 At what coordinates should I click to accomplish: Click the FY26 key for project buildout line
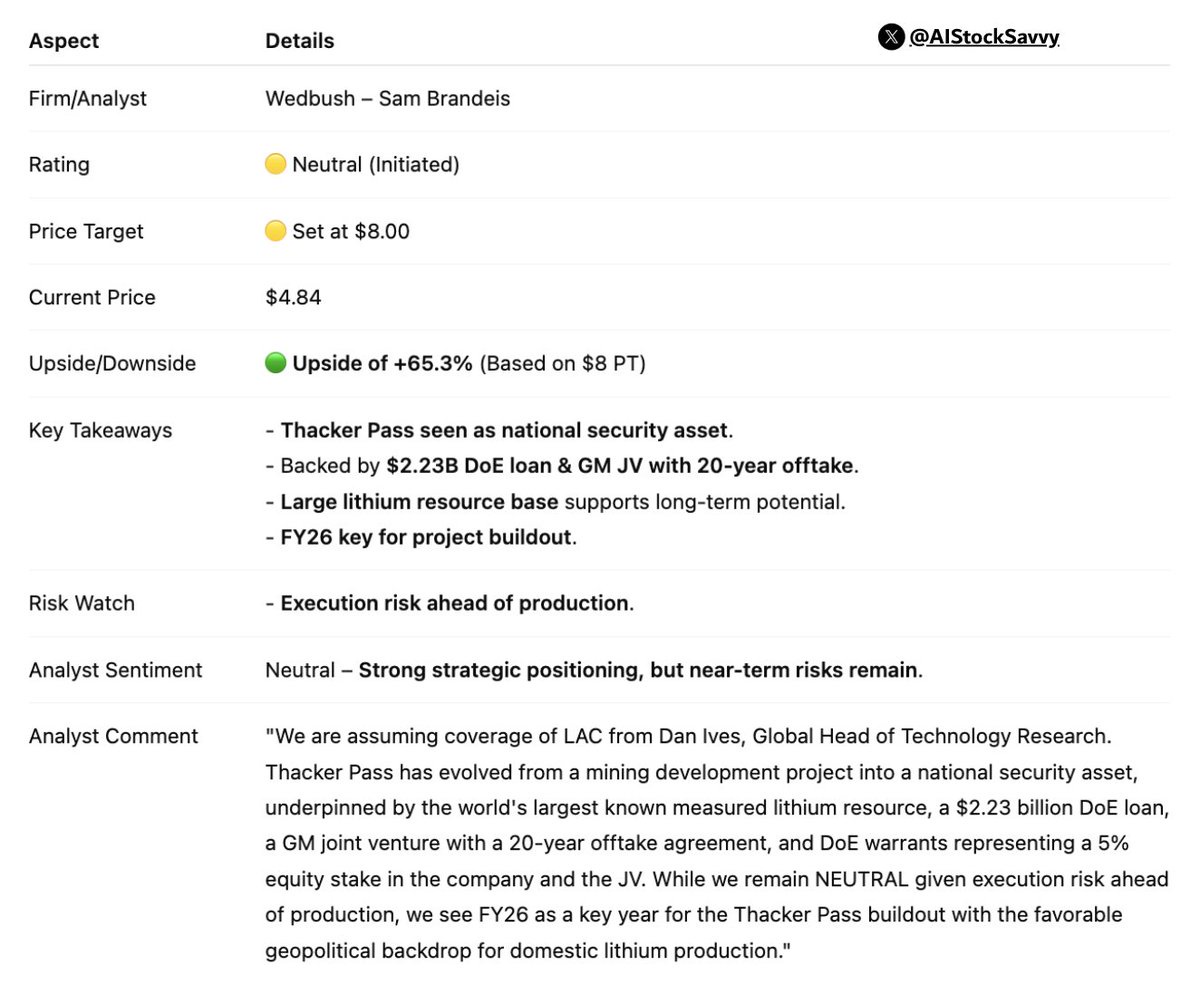pos(422,537)
